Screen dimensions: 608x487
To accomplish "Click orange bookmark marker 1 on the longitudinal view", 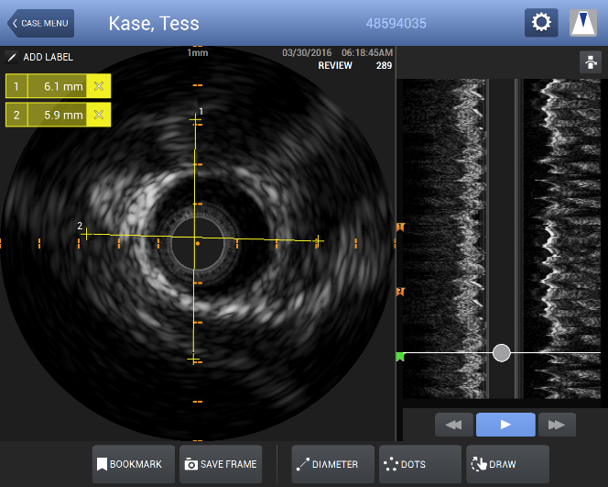I will coord(400,227).
